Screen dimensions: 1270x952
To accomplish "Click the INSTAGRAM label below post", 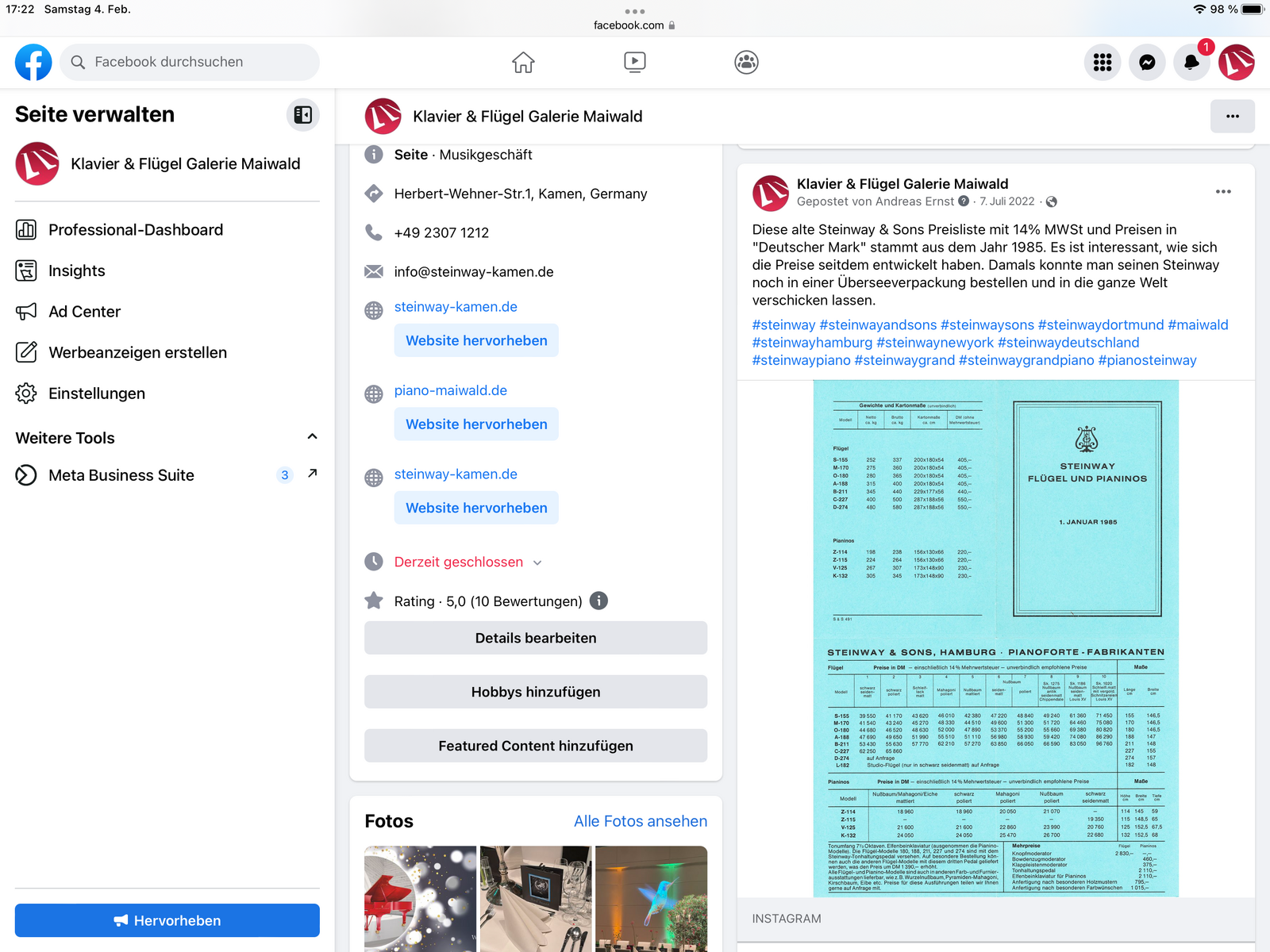I will [x=787, y=919].
